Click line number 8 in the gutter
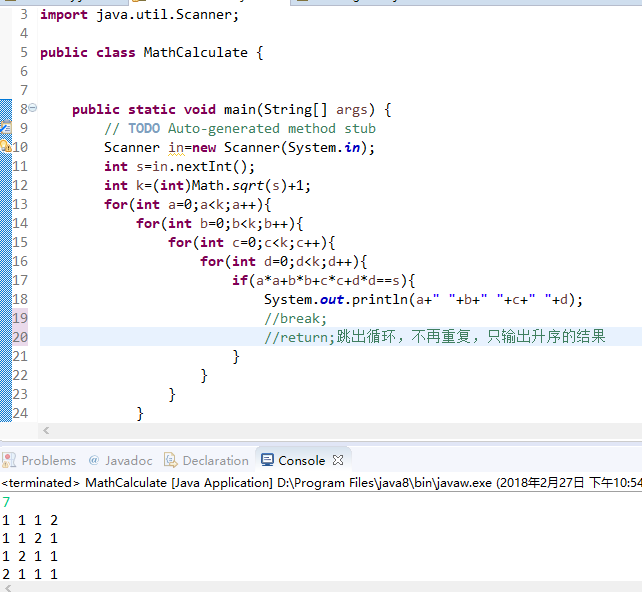This screenshot has width=642, height=592. click(x=24, y=109)
